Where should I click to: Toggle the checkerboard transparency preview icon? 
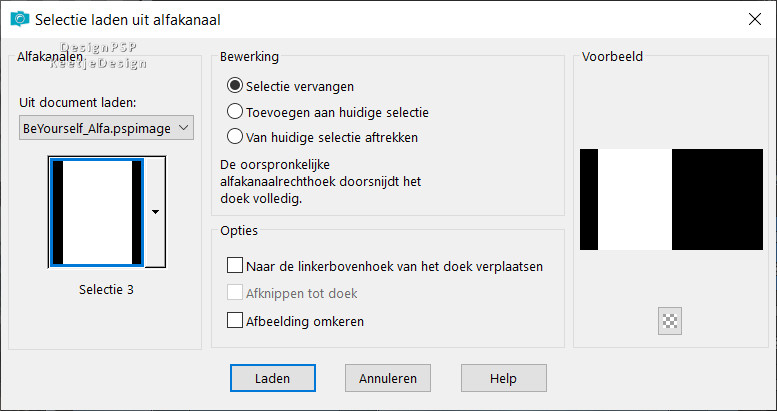(669, 321)
